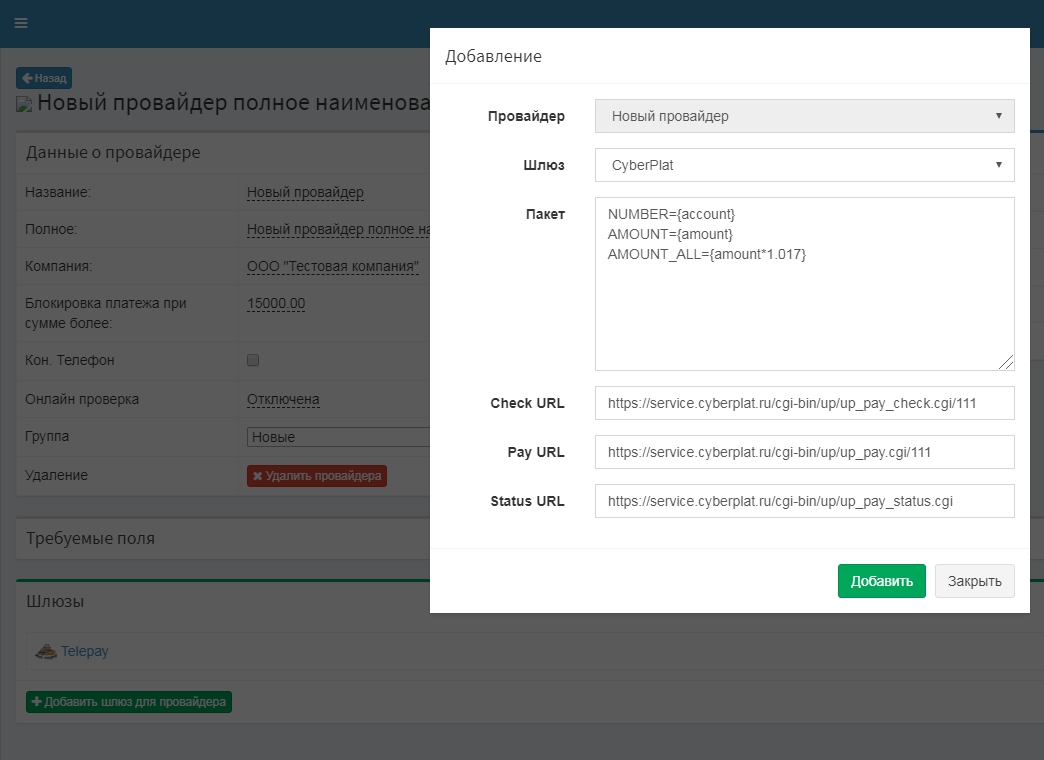
Task: Click Добавить шлюз для провайдера button
Action: 129,702
